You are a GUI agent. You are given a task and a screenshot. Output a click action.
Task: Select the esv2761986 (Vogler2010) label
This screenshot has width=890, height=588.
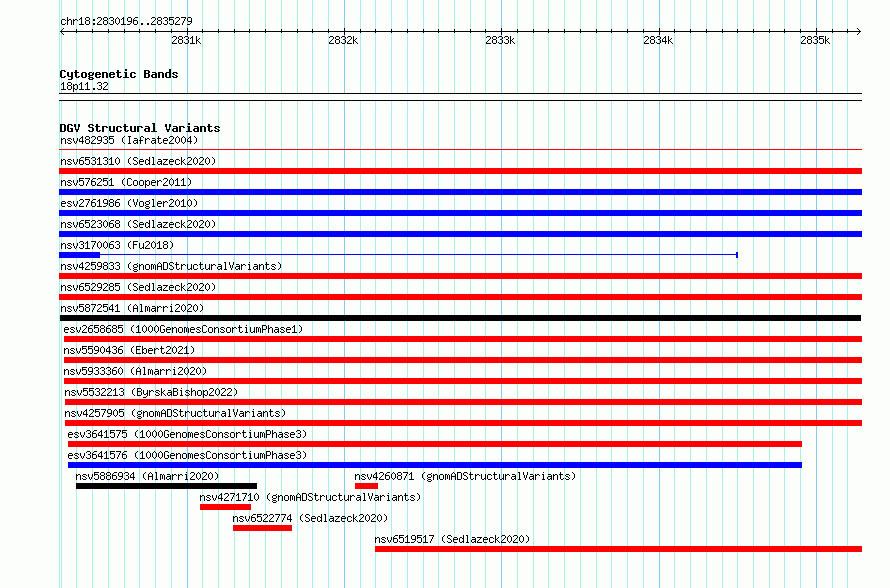(129, 203)
